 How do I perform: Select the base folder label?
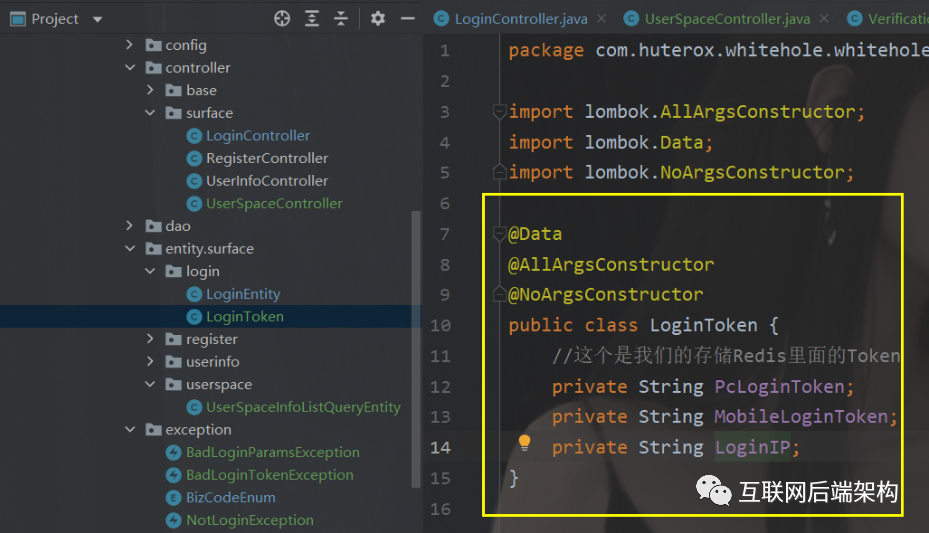point(201,91)
